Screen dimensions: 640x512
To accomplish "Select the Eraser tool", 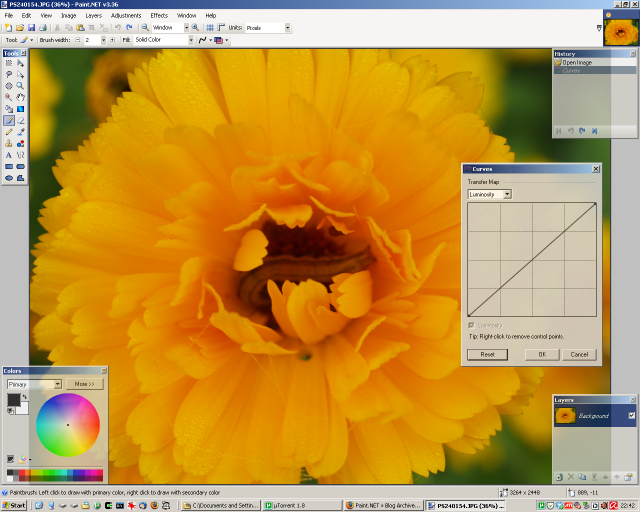I will point(20,120).
